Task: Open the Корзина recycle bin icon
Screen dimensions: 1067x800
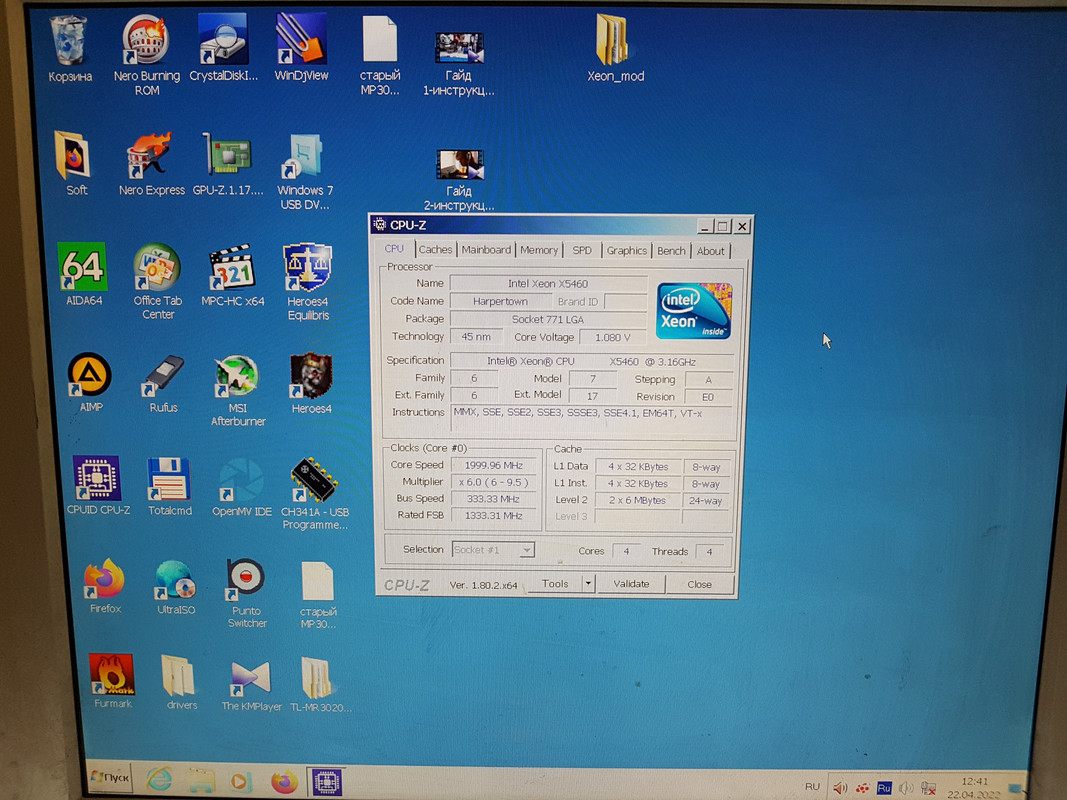Action: click(x=69, y=49)
